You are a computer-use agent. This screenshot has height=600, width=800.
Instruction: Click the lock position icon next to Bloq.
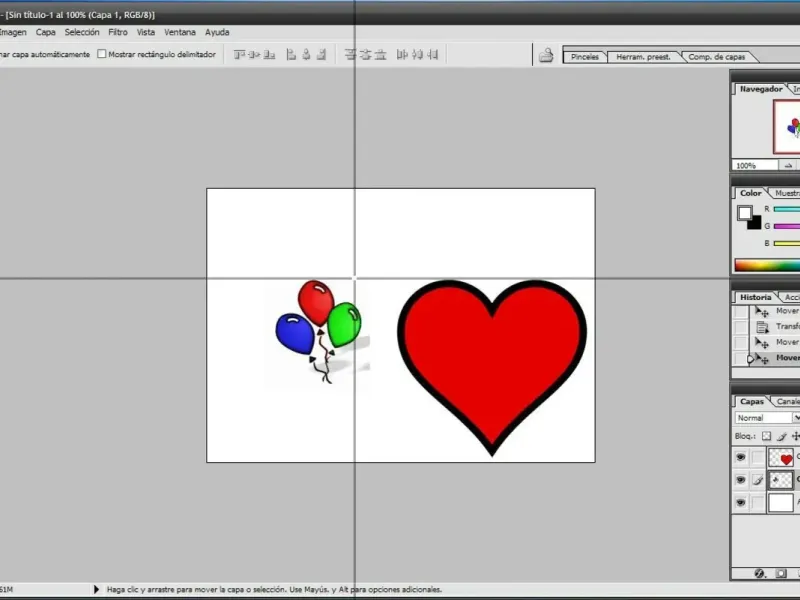pos(795,436)
